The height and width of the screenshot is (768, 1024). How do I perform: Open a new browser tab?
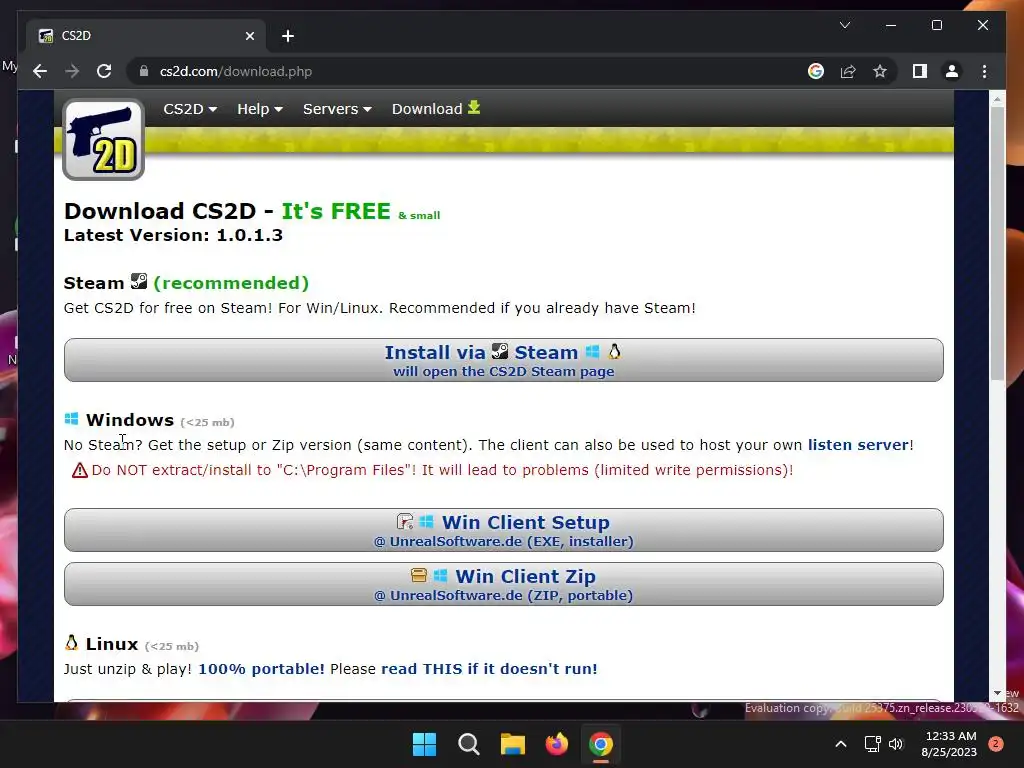288,36
